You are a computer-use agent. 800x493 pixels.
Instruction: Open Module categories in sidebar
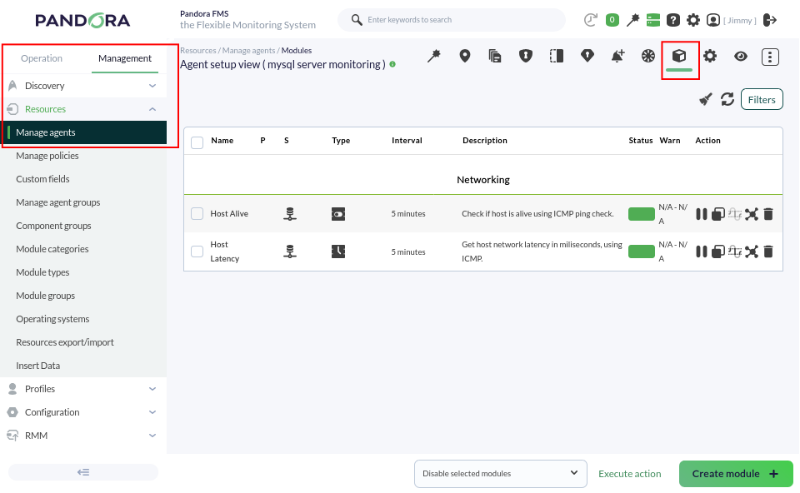click(x=52, y=249)
